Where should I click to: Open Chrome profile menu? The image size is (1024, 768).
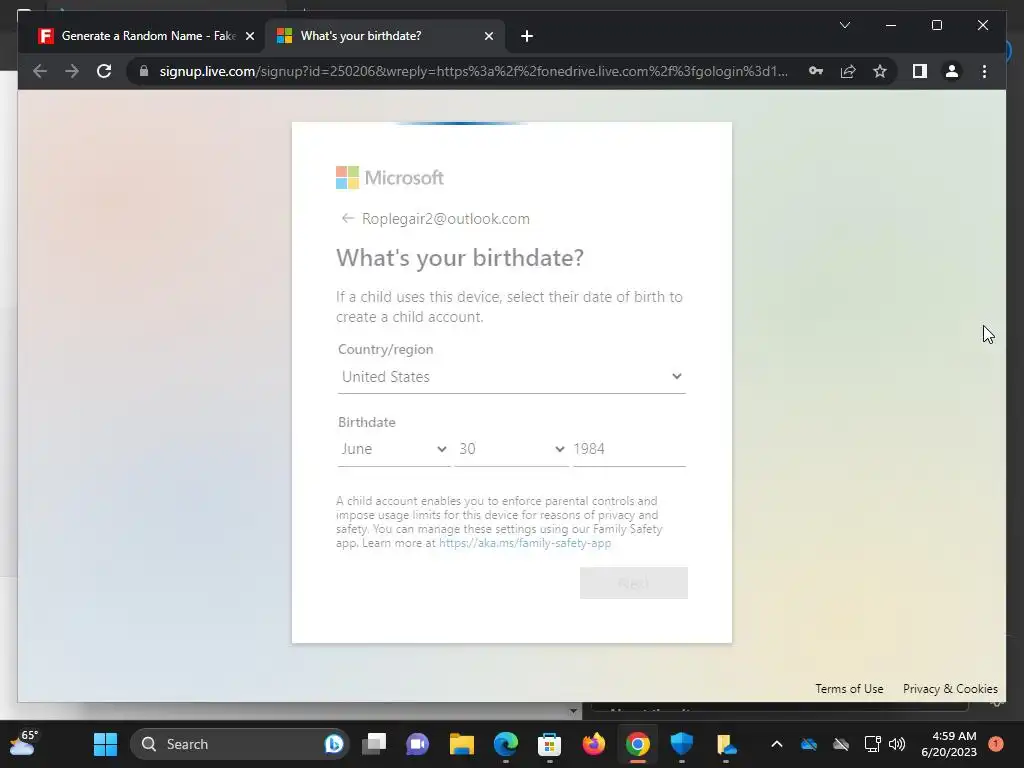pos(952,71)
